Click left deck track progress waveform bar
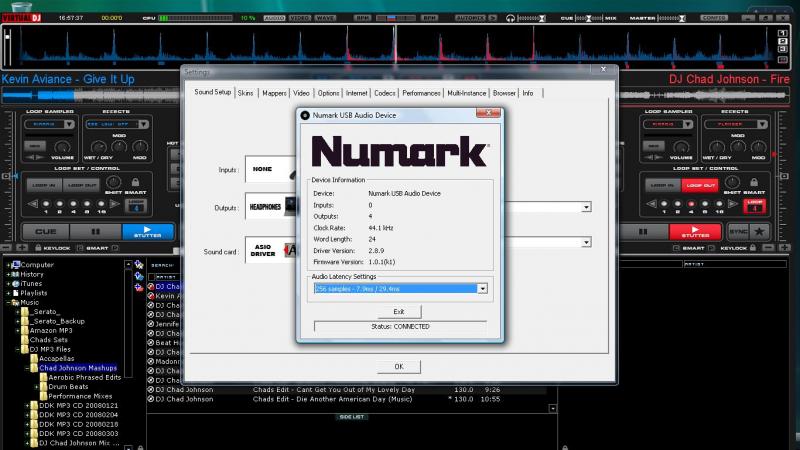This screenshot has height=450, width=800. point(89,95)
